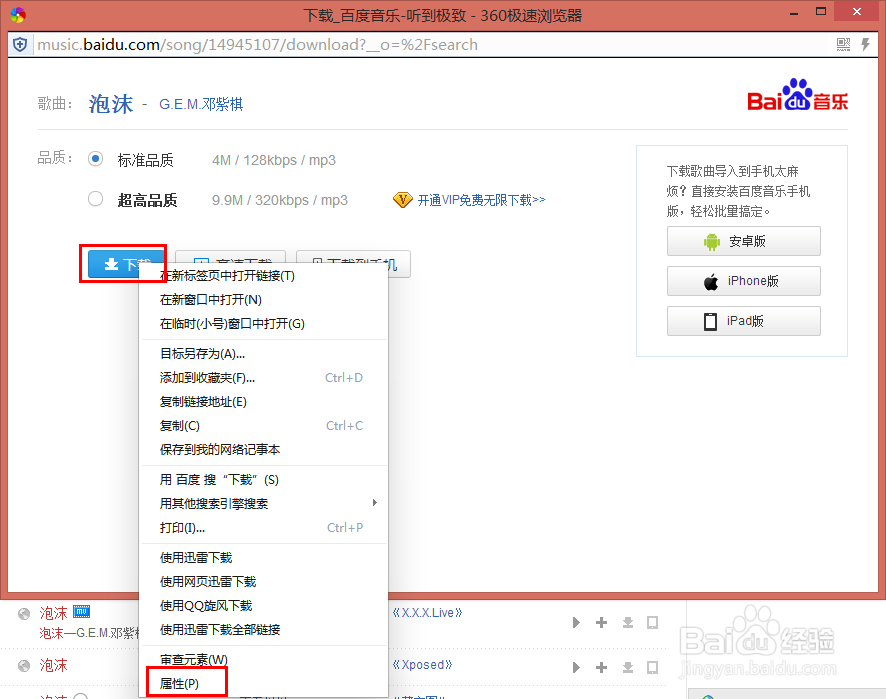The height and width of the screenshot is (699, 886).
Task: Open the 泡沫 song title link
Action: [x=110, y=103]
